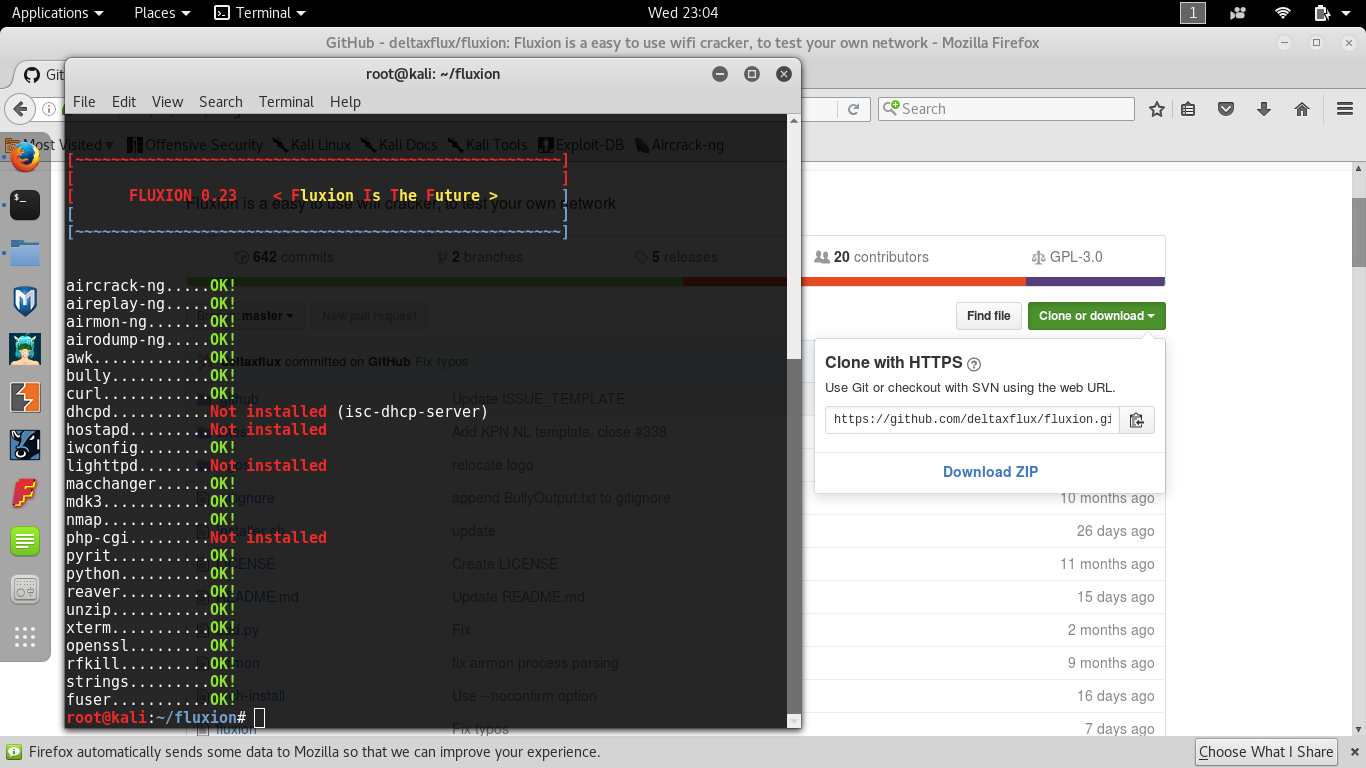Open terminal Help menu
Screen dimensions: 1366x768
pos(345,102)
